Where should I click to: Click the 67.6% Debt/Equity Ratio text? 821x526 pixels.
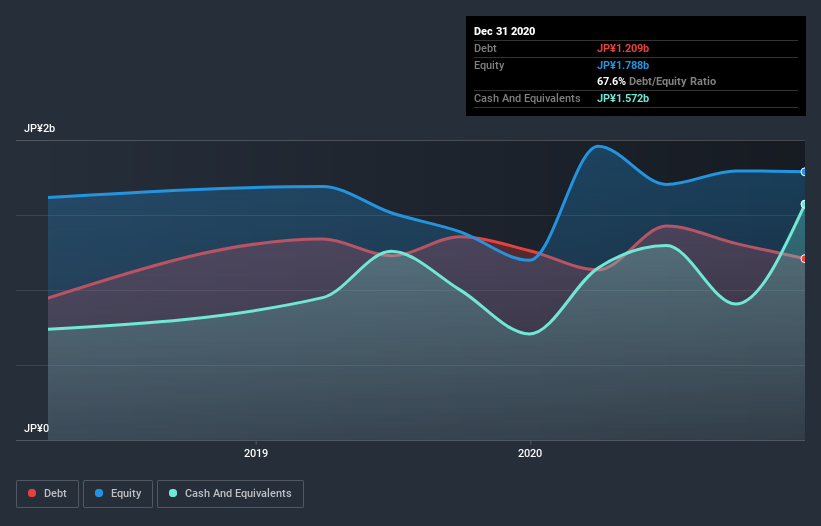[x=656, y=81]
